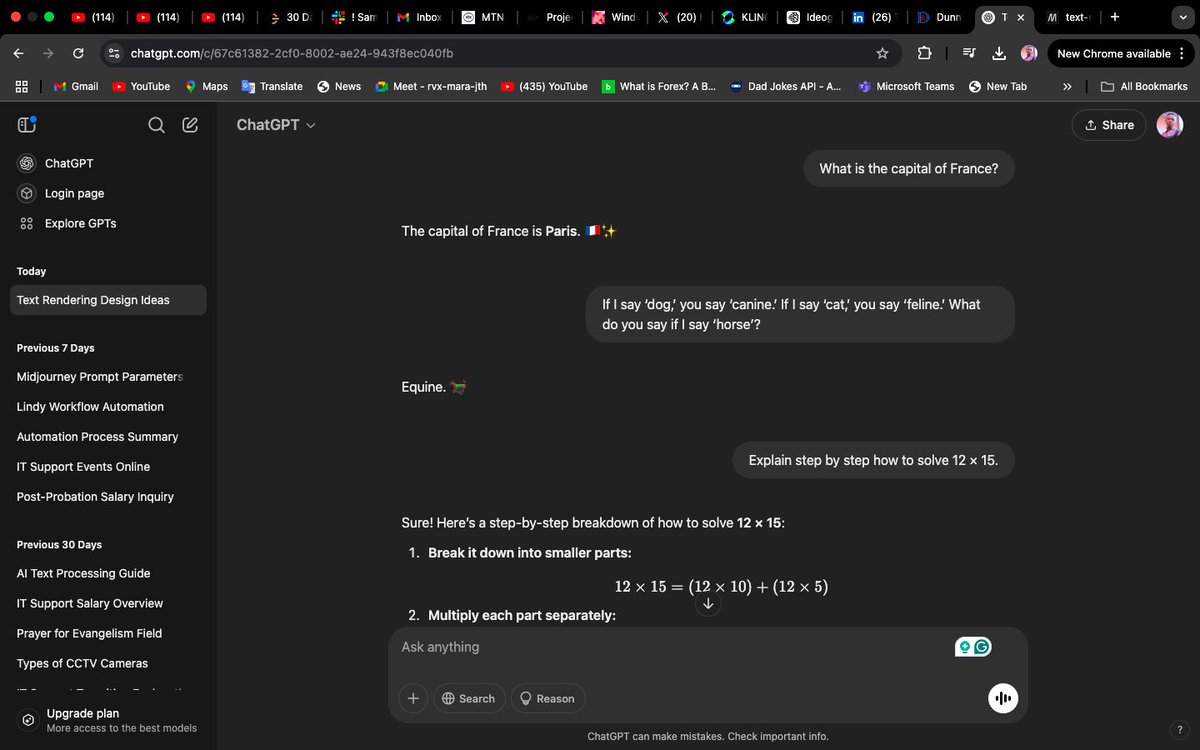Open Chrome downloads icon

pyautogui.click(x=999, y=53)
